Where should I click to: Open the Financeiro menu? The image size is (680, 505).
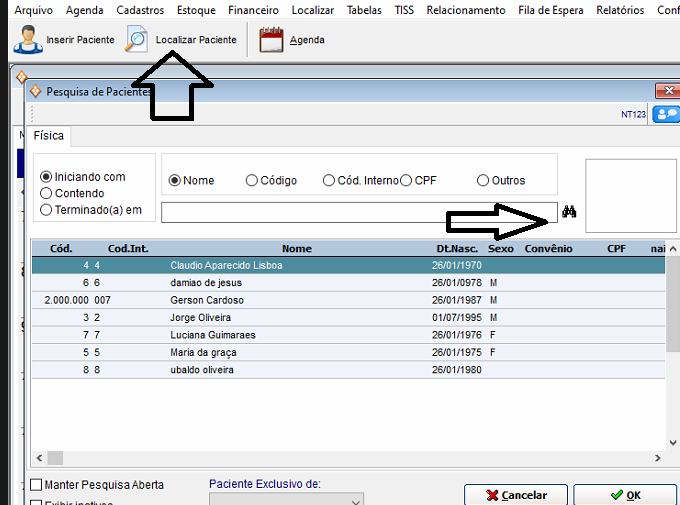(x=253, y=10)
